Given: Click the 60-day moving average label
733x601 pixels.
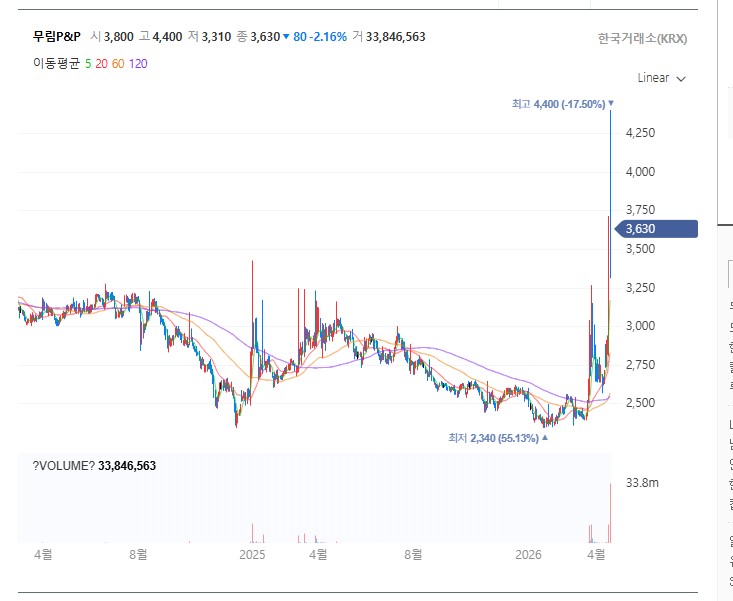Looking at the screenshot, I should tap(118, 64).
